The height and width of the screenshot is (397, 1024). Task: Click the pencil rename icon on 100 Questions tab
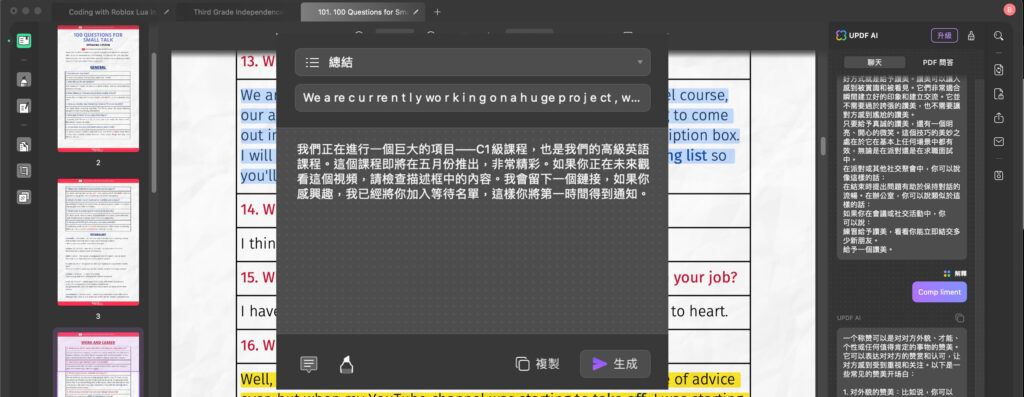[416, 12]
